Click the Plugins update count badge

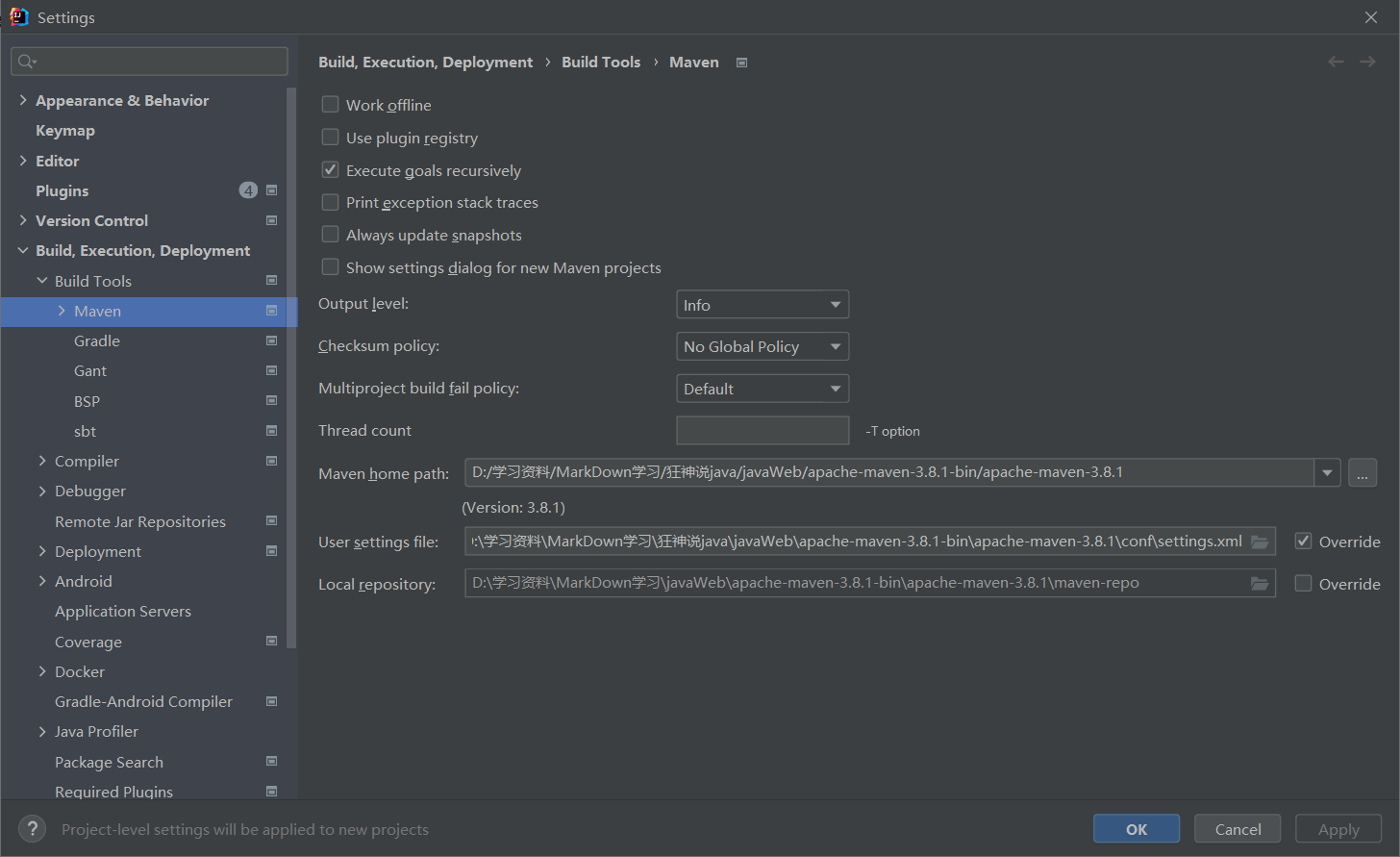point(248,190)
